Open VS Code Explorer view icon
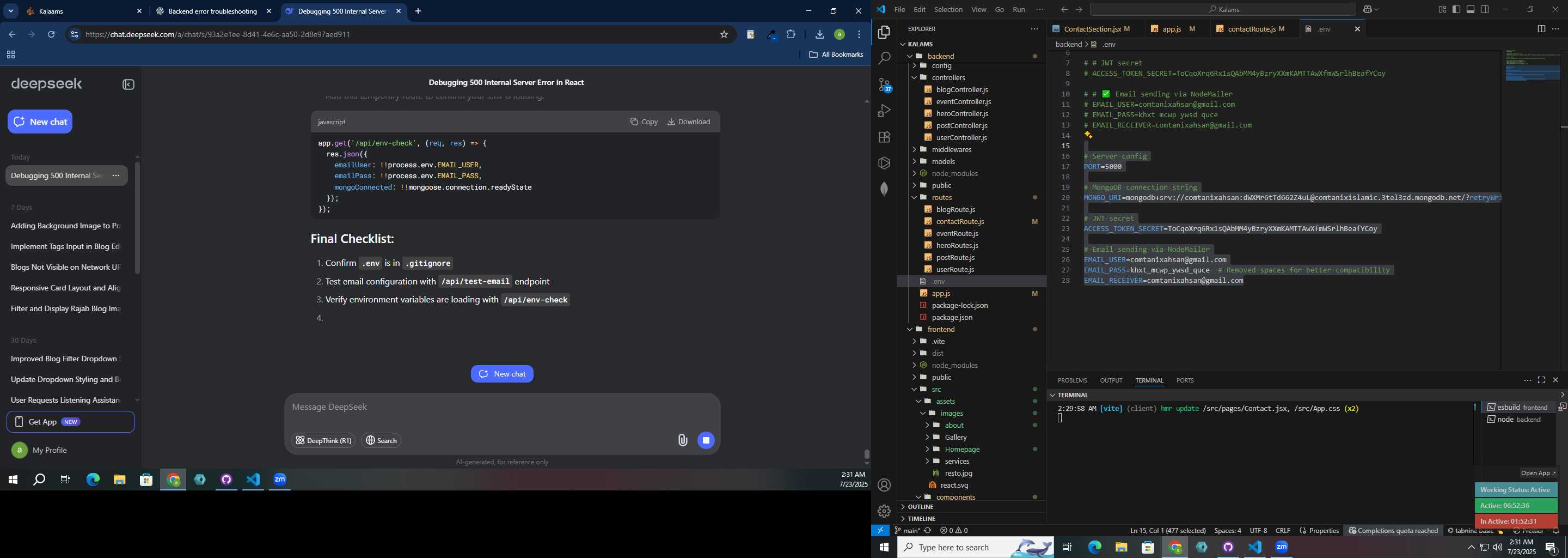This screenshot has height=558, width=1568. click(884, 32)
